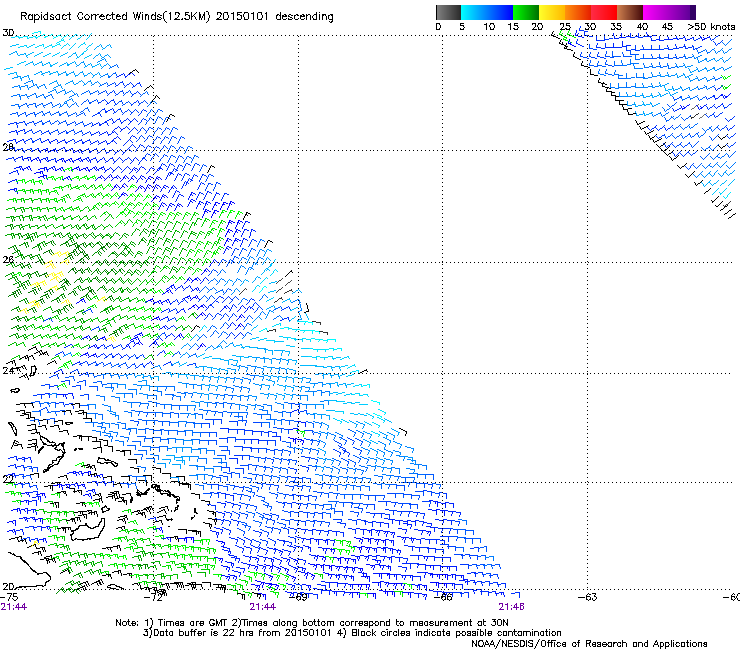Click the longitude label '-69' on the bottom axis
The height and width of the screenshot is (650, 740).
point(298,597)
